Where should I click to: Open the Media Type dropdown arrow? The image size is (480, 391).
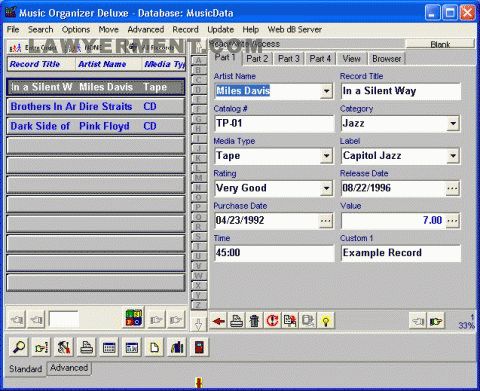point(326,156)
